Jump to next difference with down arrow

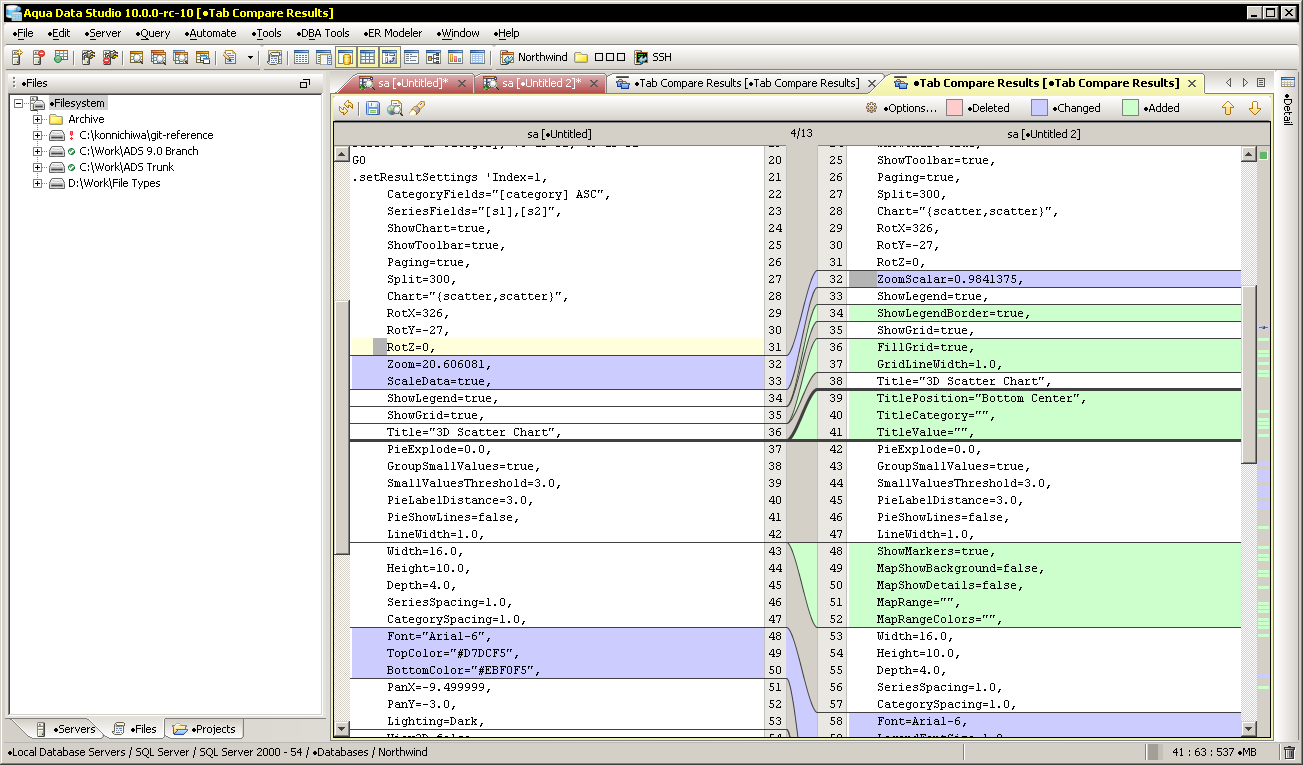[x=1254, y=108]
